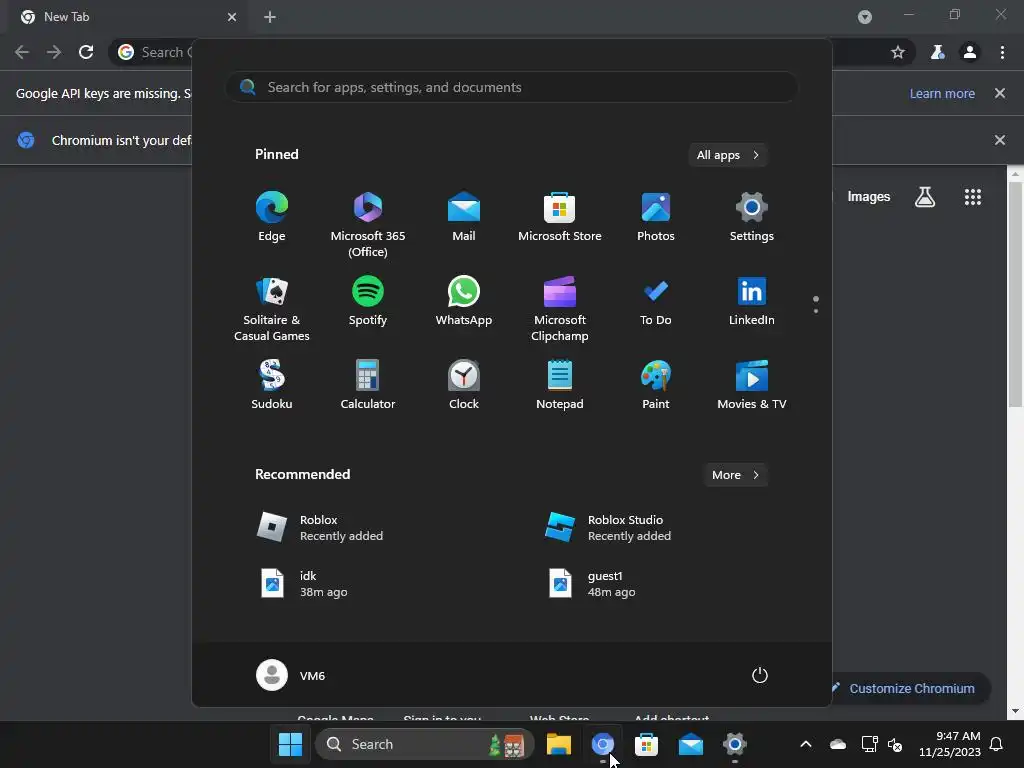
Task: Open Search Labs flask on page
Action: pos(925,197)
